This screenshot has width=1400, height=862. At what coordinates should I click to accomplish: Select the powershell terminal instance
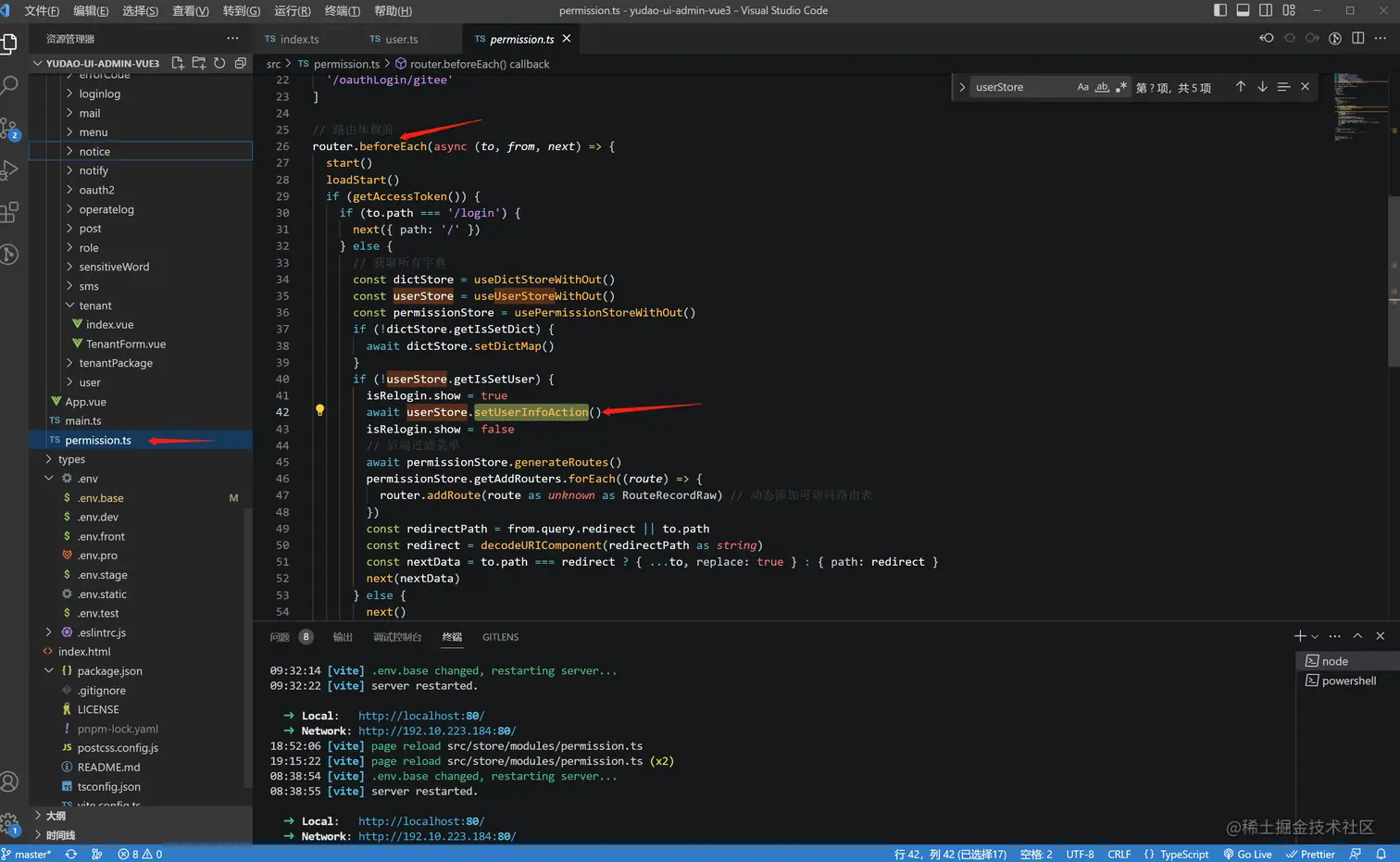click(1347, 681)
